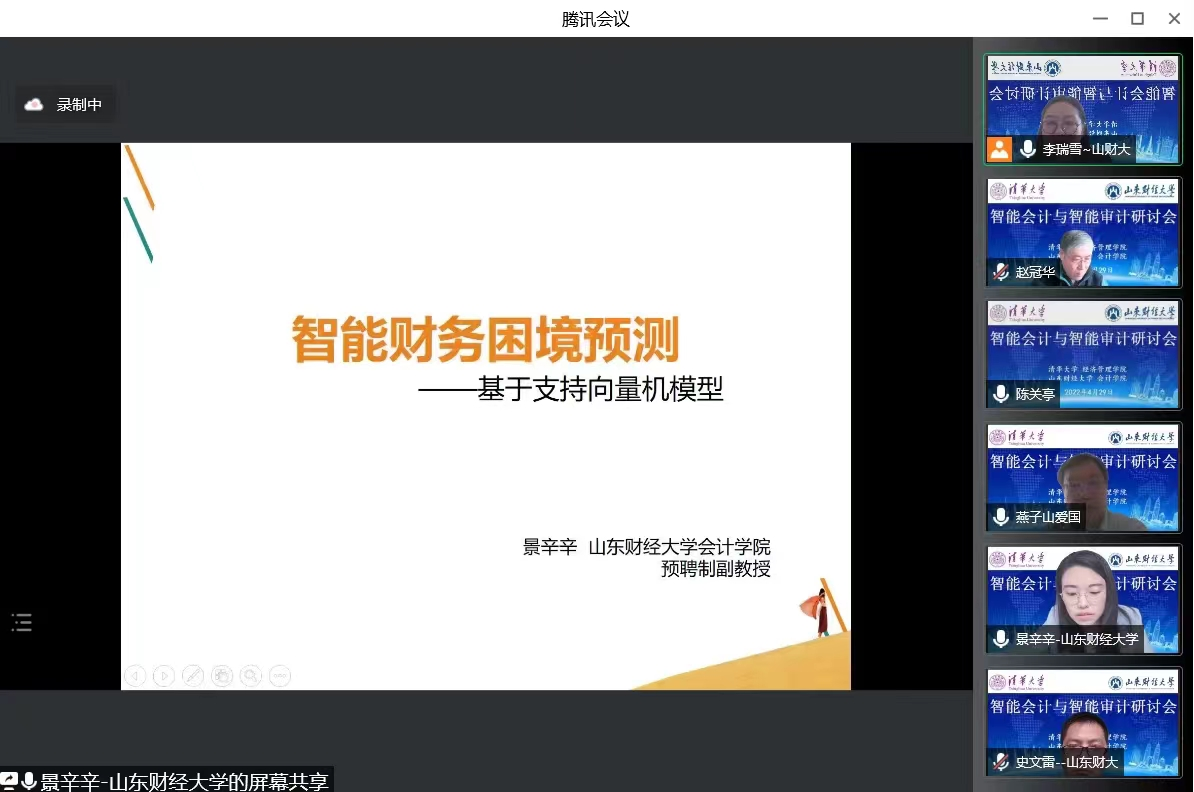1194x792 pixels.
Task: Open the more options ellipsis on slide
Action: [280, 677]
